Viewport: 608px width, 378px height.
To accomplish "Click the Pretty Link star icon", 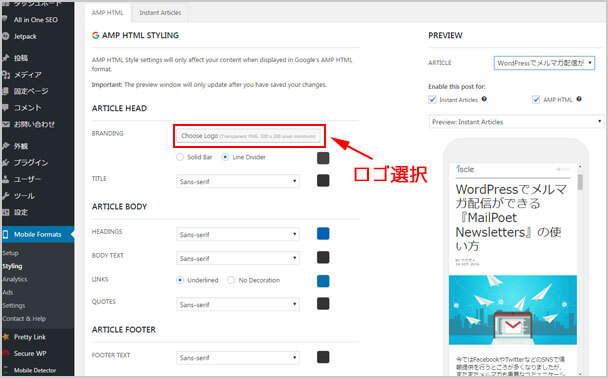I will click(x=5, y=337).
